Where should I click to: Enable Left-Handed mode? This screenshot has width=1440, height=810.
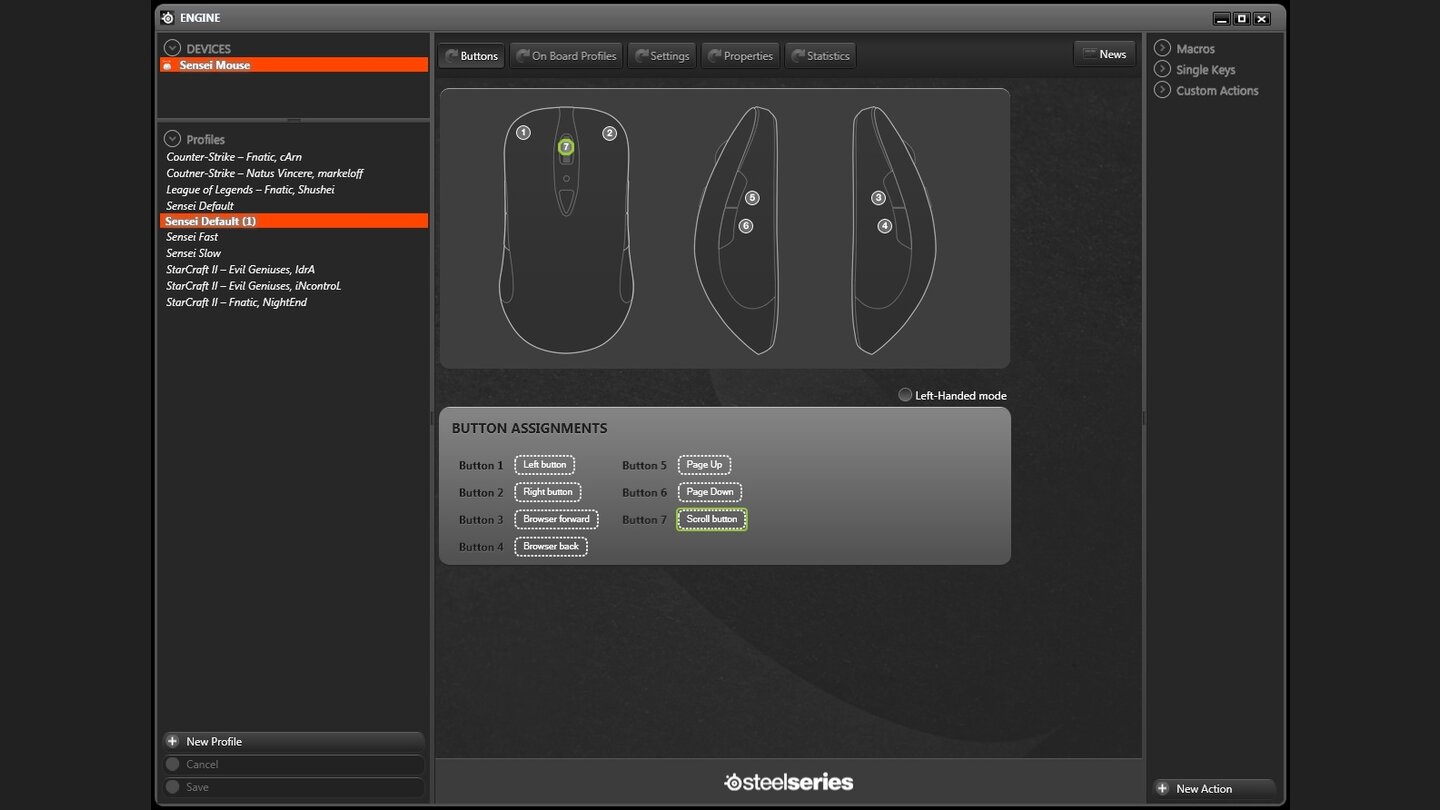(905, 395)
